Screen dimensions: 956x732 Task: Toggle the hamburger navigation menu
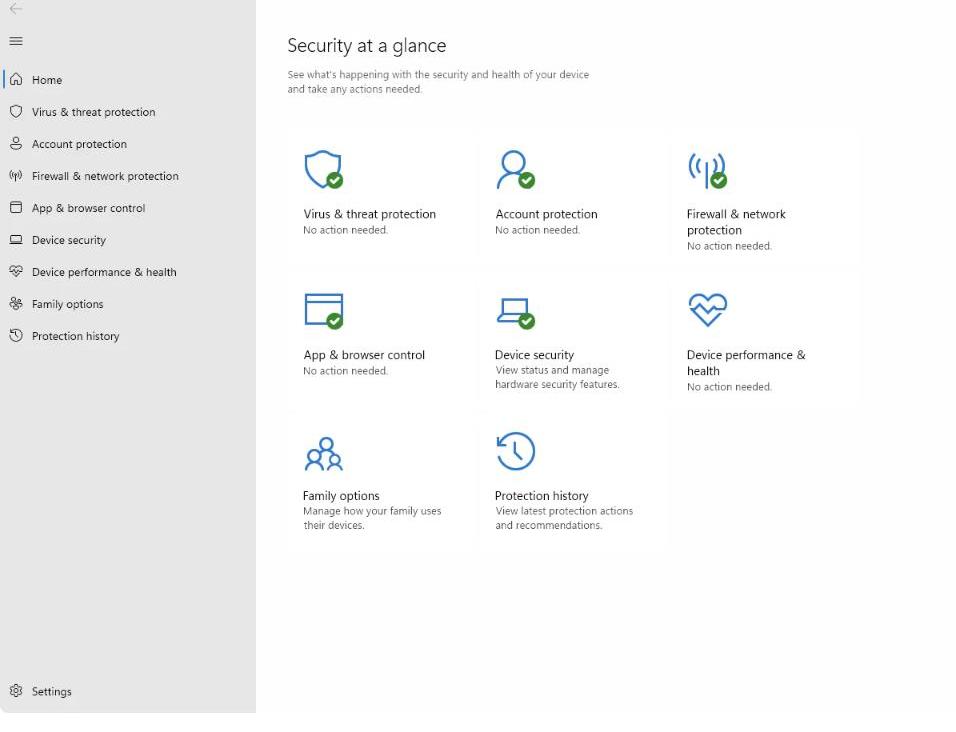tap(16, 41)
